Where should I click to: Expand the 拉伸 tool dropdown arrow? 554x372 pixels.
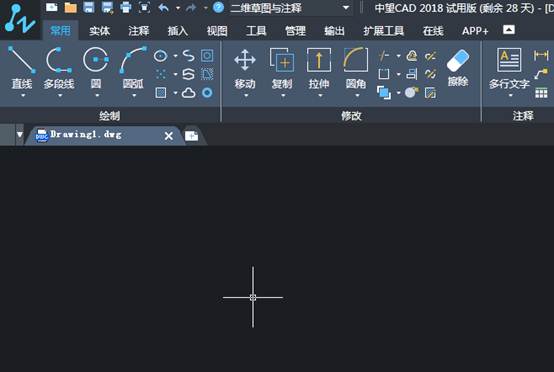click(320, 96)
